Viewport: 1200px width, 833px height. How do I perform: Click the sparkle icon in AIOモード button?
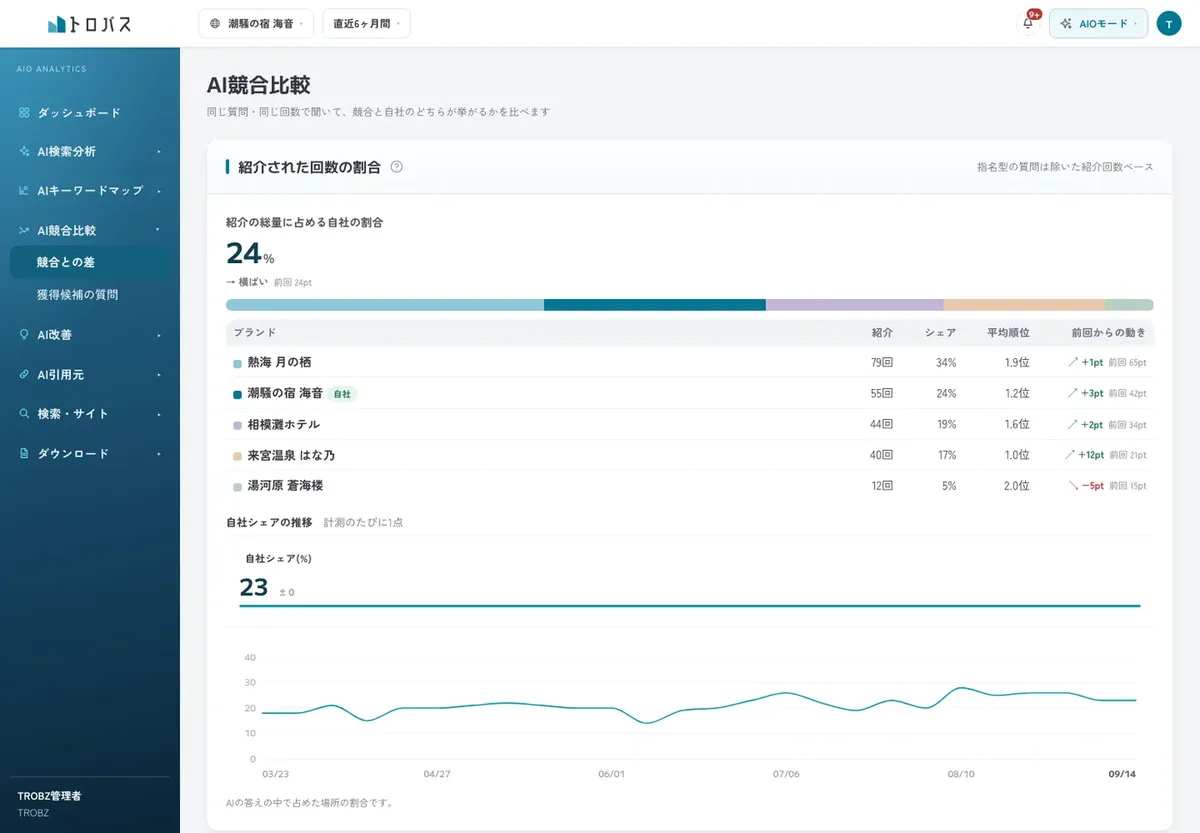pyautogui.click(x=1066, y=23)
